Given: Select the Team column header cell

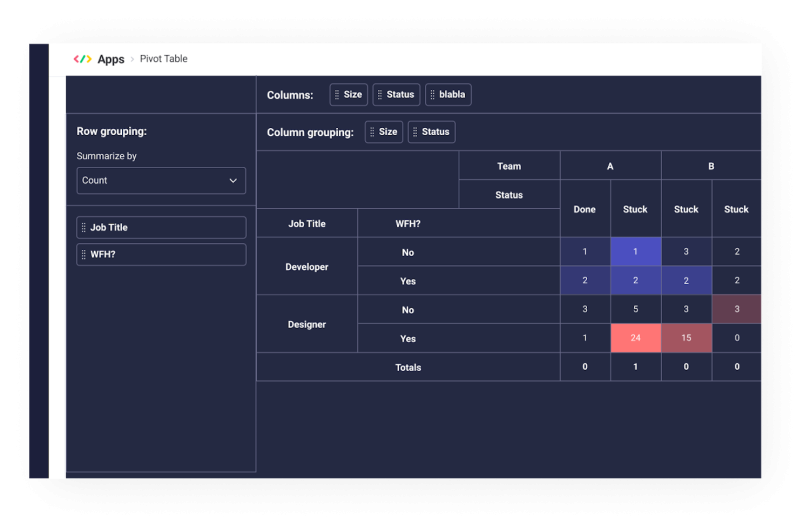Looking at the screenshot, I should pyautogui.click(x=509, y=166).
